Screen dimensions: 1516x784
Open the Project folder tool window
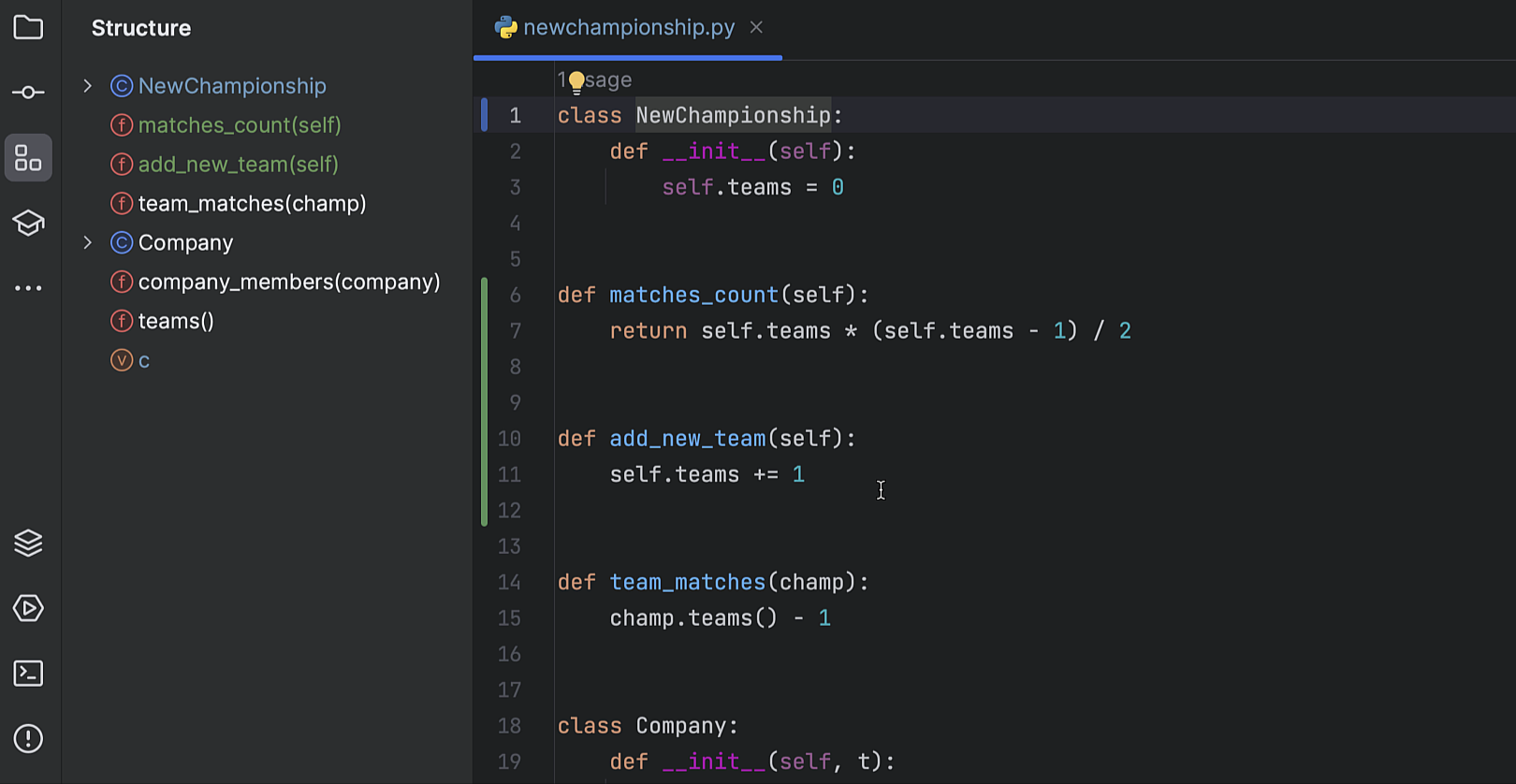[x=28, y=28]
